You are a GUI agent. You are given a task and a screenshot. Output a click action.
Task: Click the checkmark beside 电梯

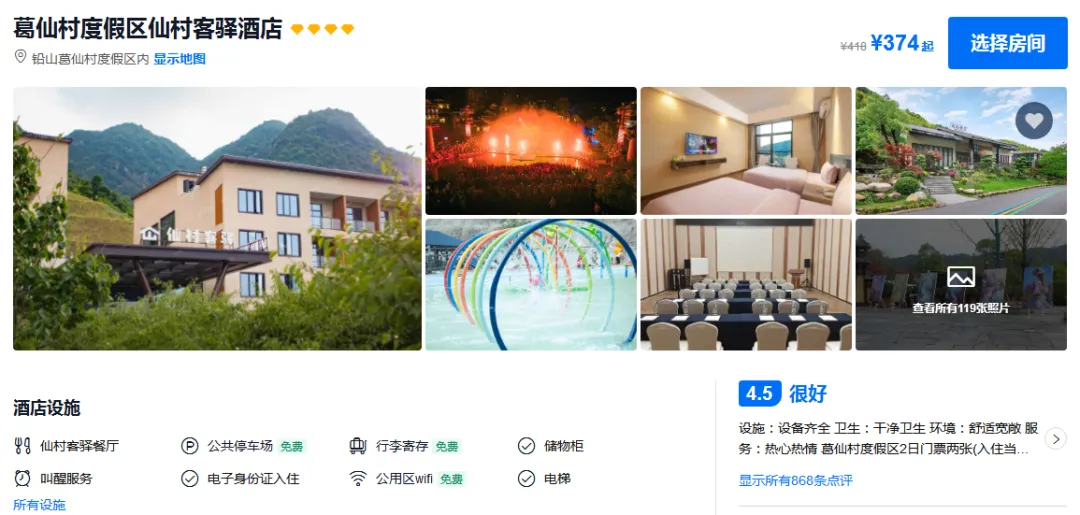tap(526, 479)
